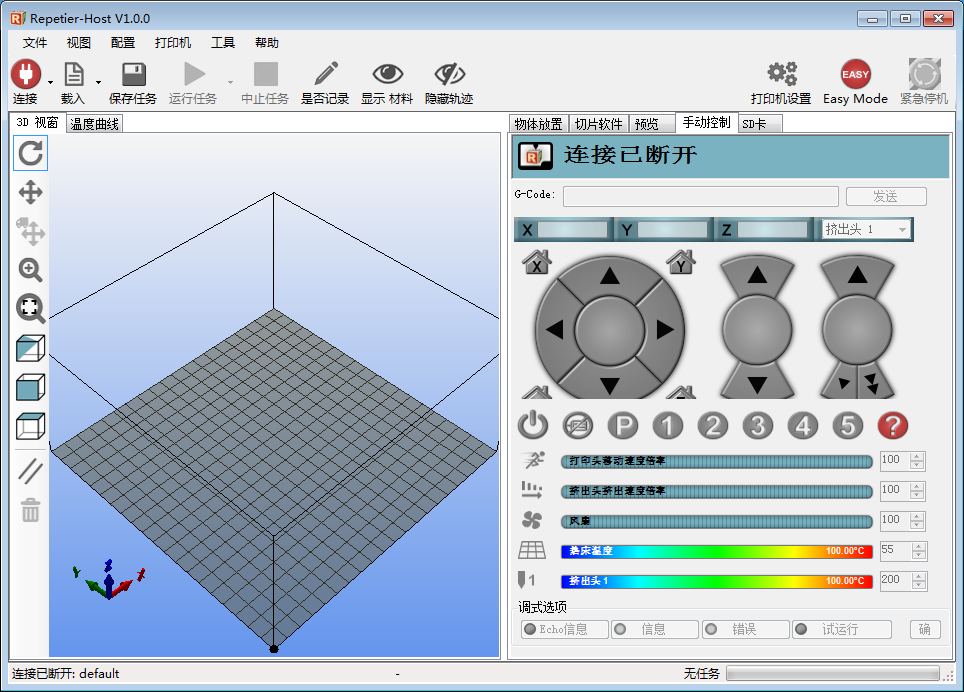Click the home X axis icon

pos(537,262)
